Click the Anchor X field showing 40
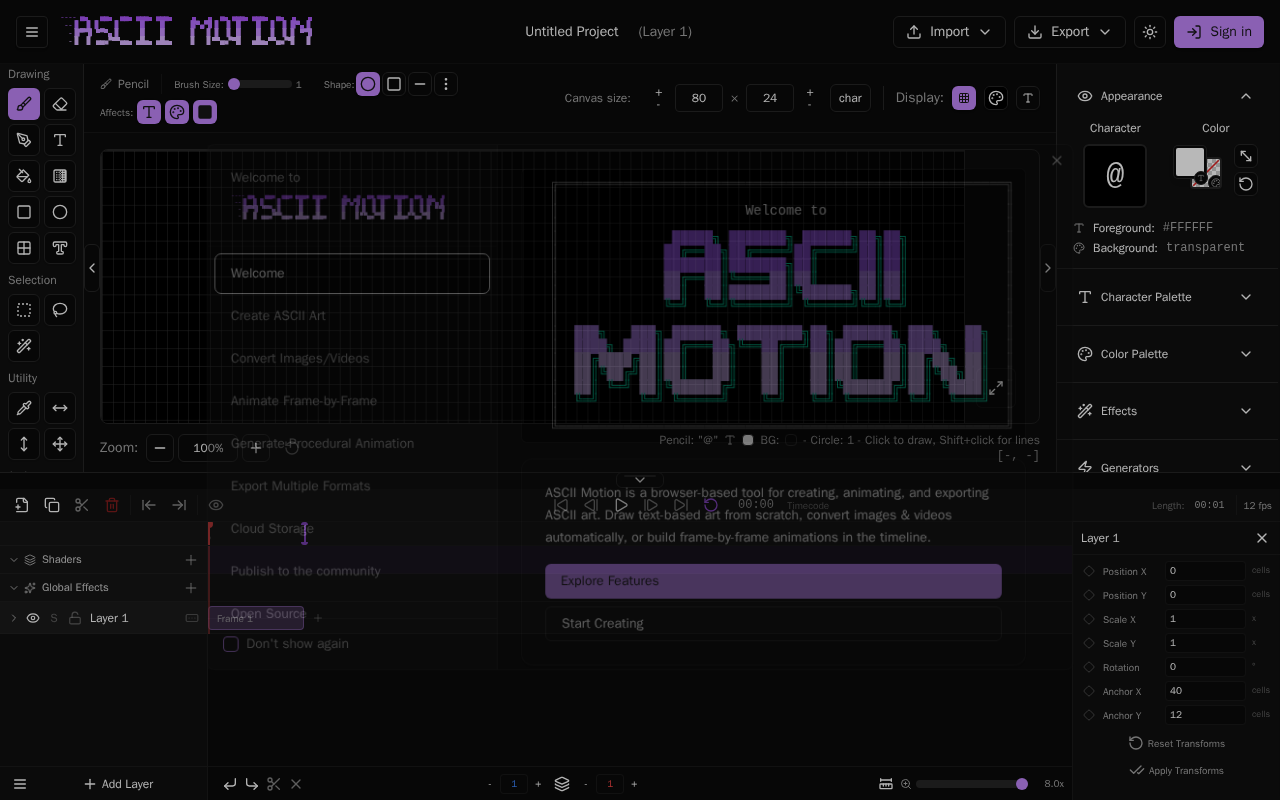The image size is (1280, 800). (x=1205, y=691)
